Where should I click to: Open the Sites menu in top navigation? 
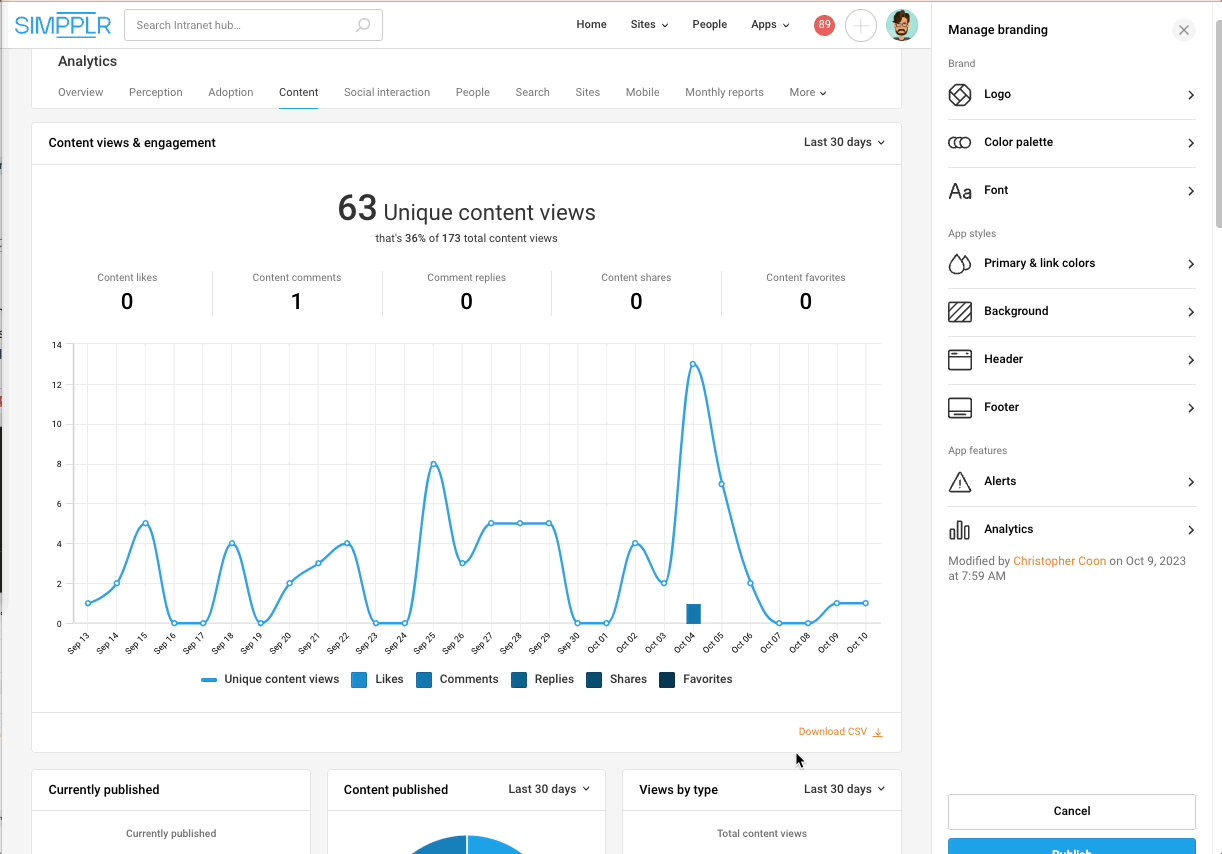click(649, 25)
